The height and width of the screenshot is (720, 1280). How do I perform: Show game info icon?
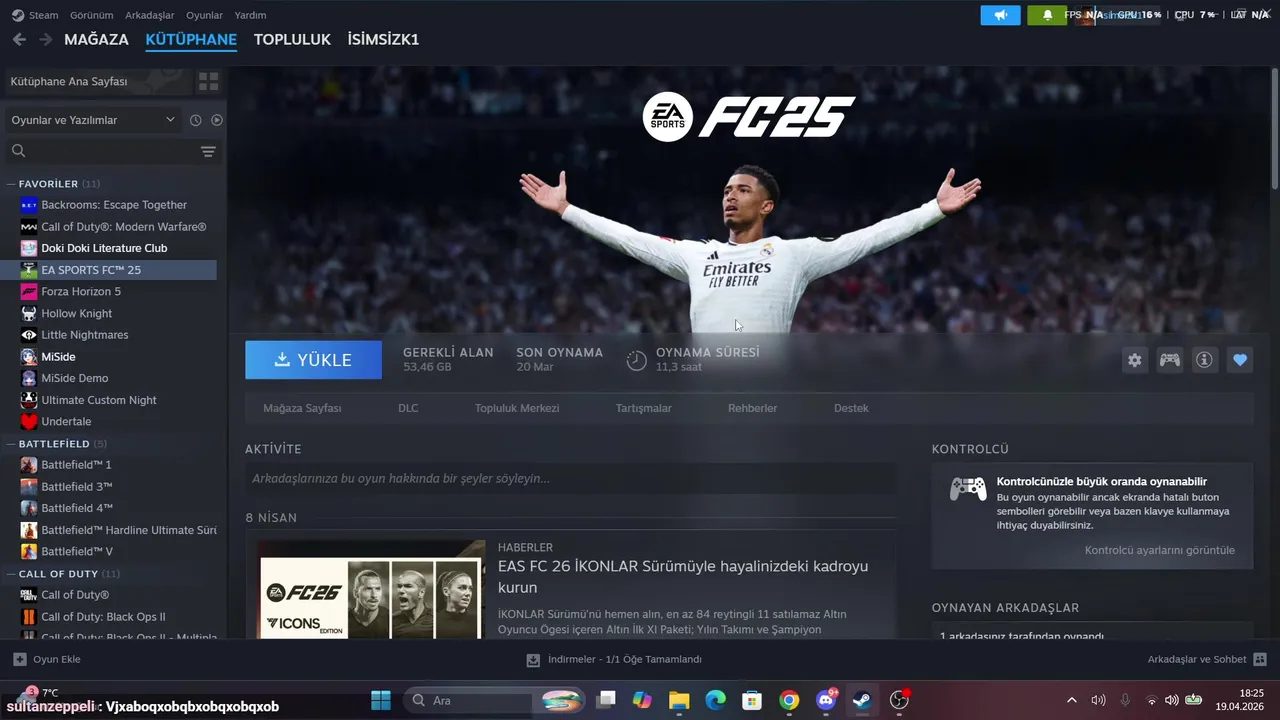pos(1204,360)
